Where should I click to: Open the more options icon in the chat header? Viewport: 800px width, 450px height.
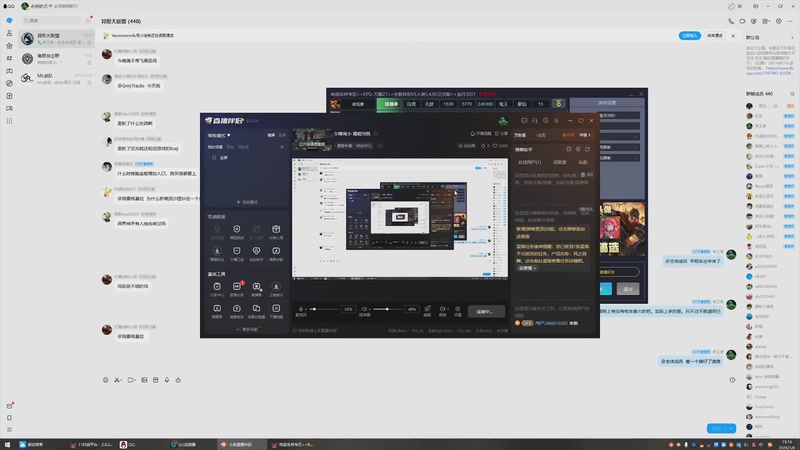[790, 21]
